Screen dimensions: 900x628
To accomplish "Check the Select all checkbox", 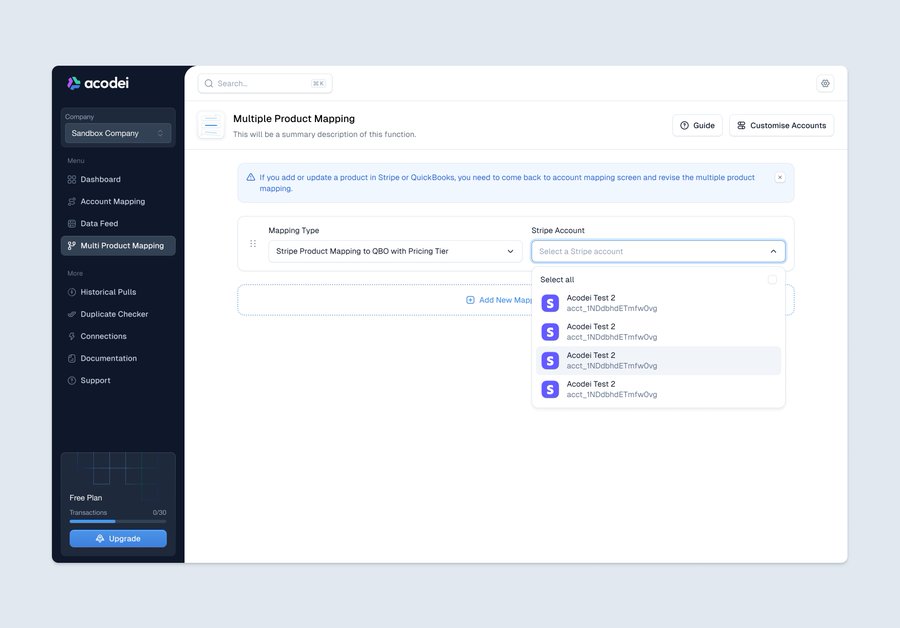I will click(x=773, y=280).
